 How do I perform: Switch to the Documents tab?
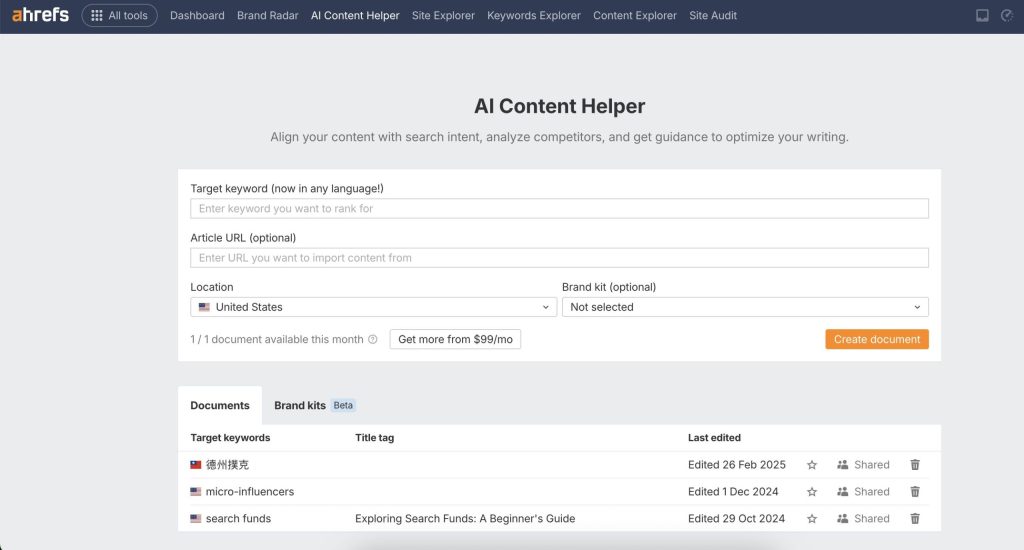pyautogui.click(x=220, y=406)
